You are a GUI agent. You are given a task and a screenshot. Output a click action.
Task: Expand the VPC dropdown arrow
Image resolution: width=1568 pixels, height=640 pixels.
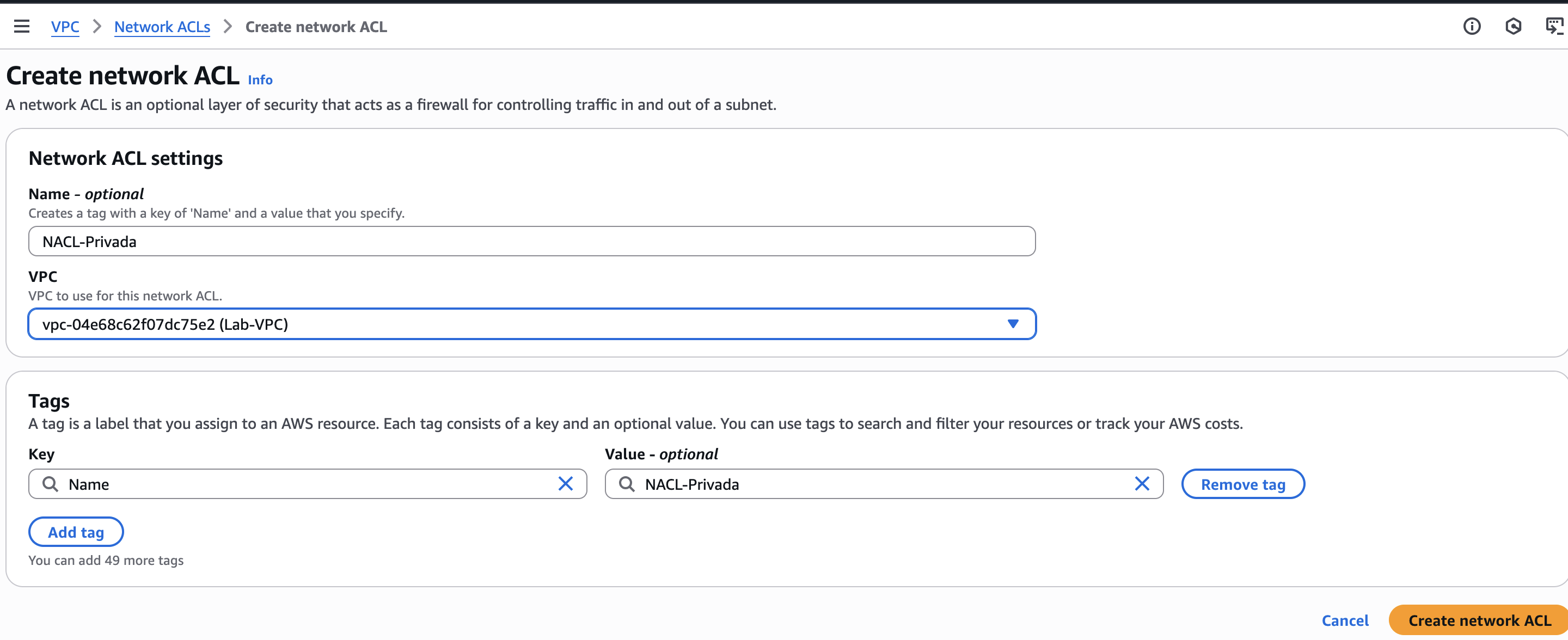[1012, 324]
